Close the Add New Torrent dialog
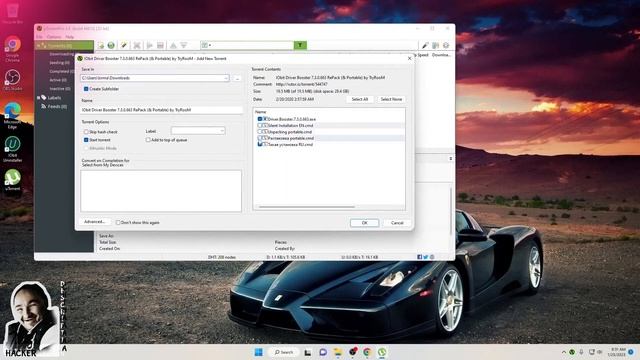Viewport: 640px width, 360px height. coord(409,58)
